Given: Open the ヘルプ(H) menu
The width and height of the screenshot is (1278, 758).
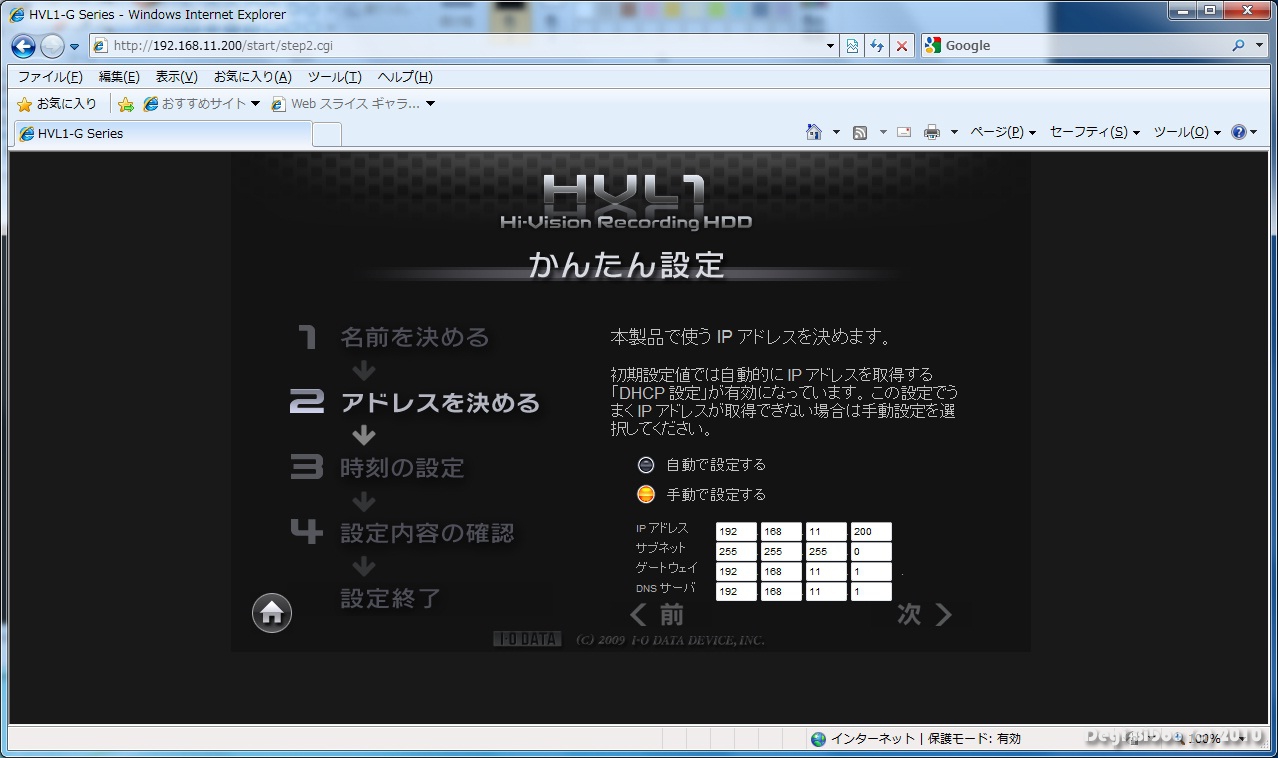Looking at the screenshot, I should pyautogui.click(x=405, y=77).
